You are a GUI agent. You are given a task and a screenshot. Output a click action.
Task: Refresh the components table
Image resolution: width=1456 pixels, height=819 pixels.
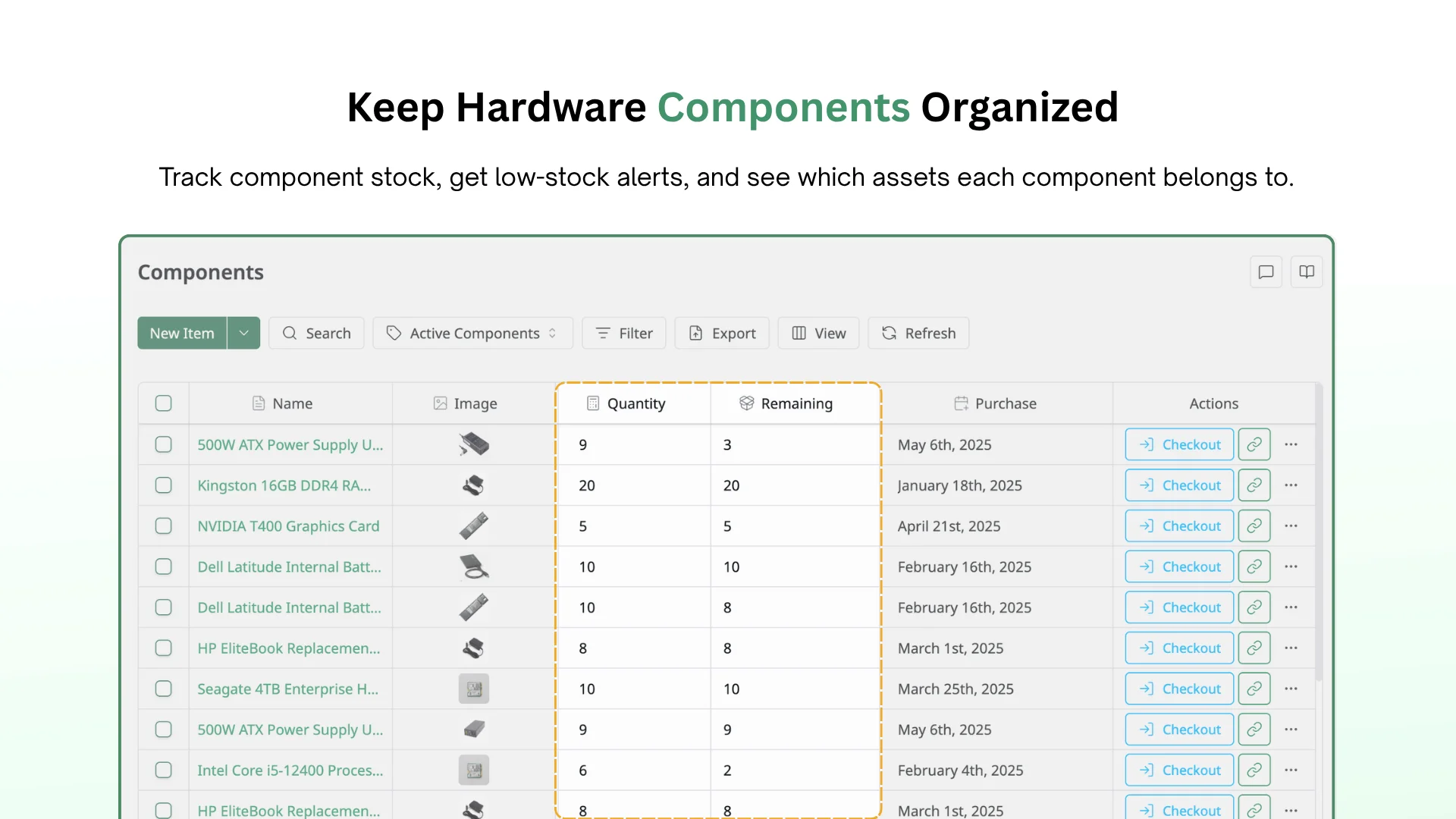click(918, 333)
